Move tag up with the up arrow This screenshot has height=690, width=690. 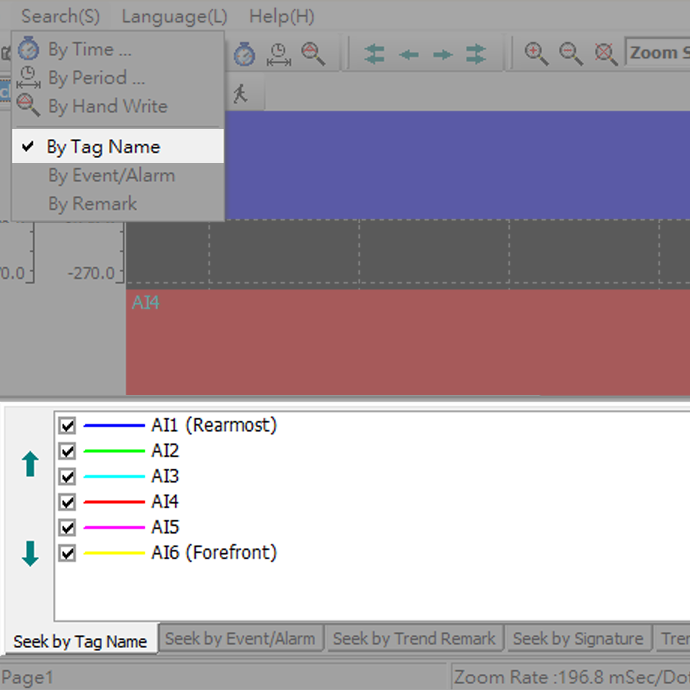point(30,463)
